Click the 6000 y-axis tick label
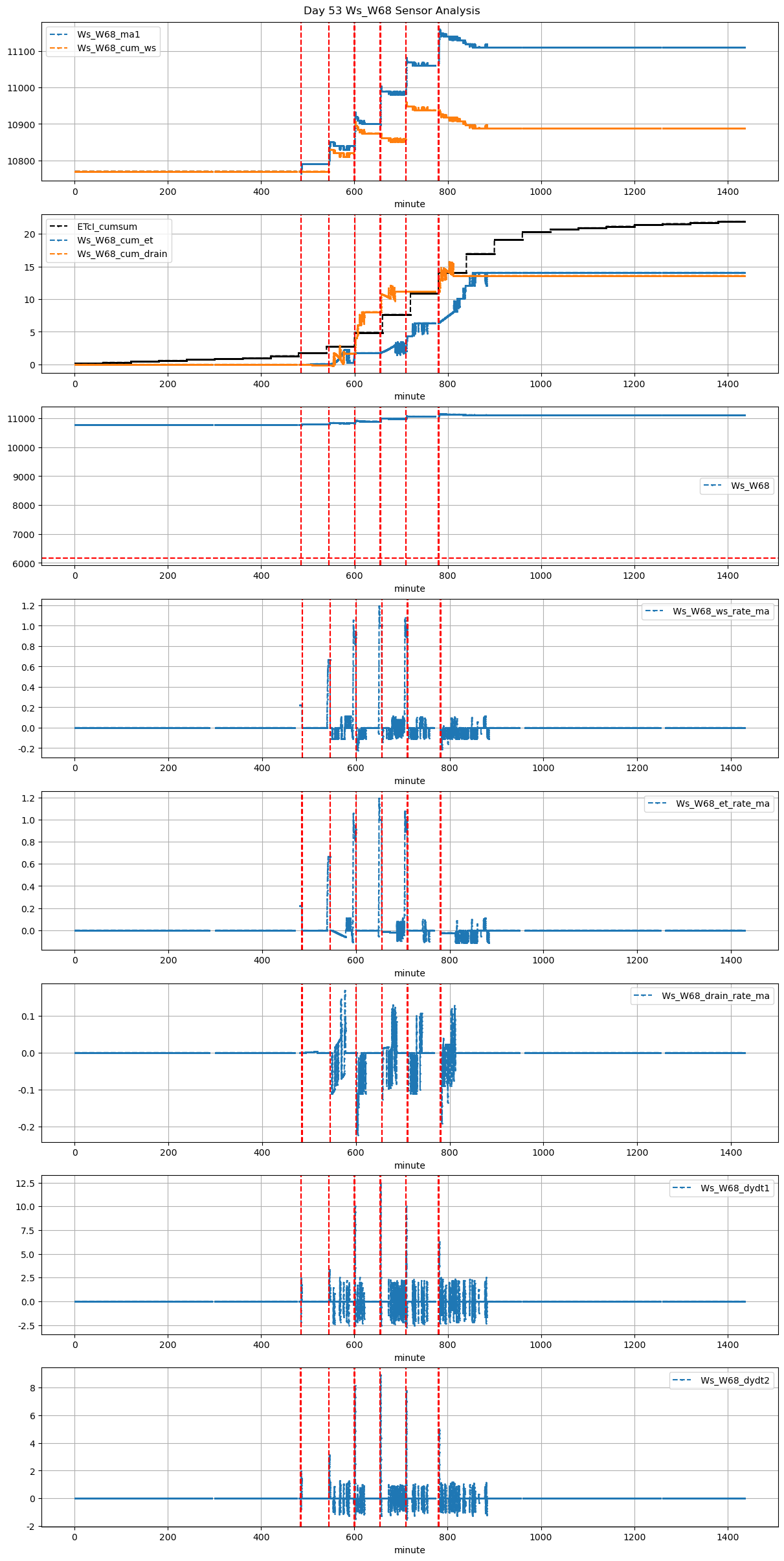The image size is (784, 1561). click(x=24, y=564)
